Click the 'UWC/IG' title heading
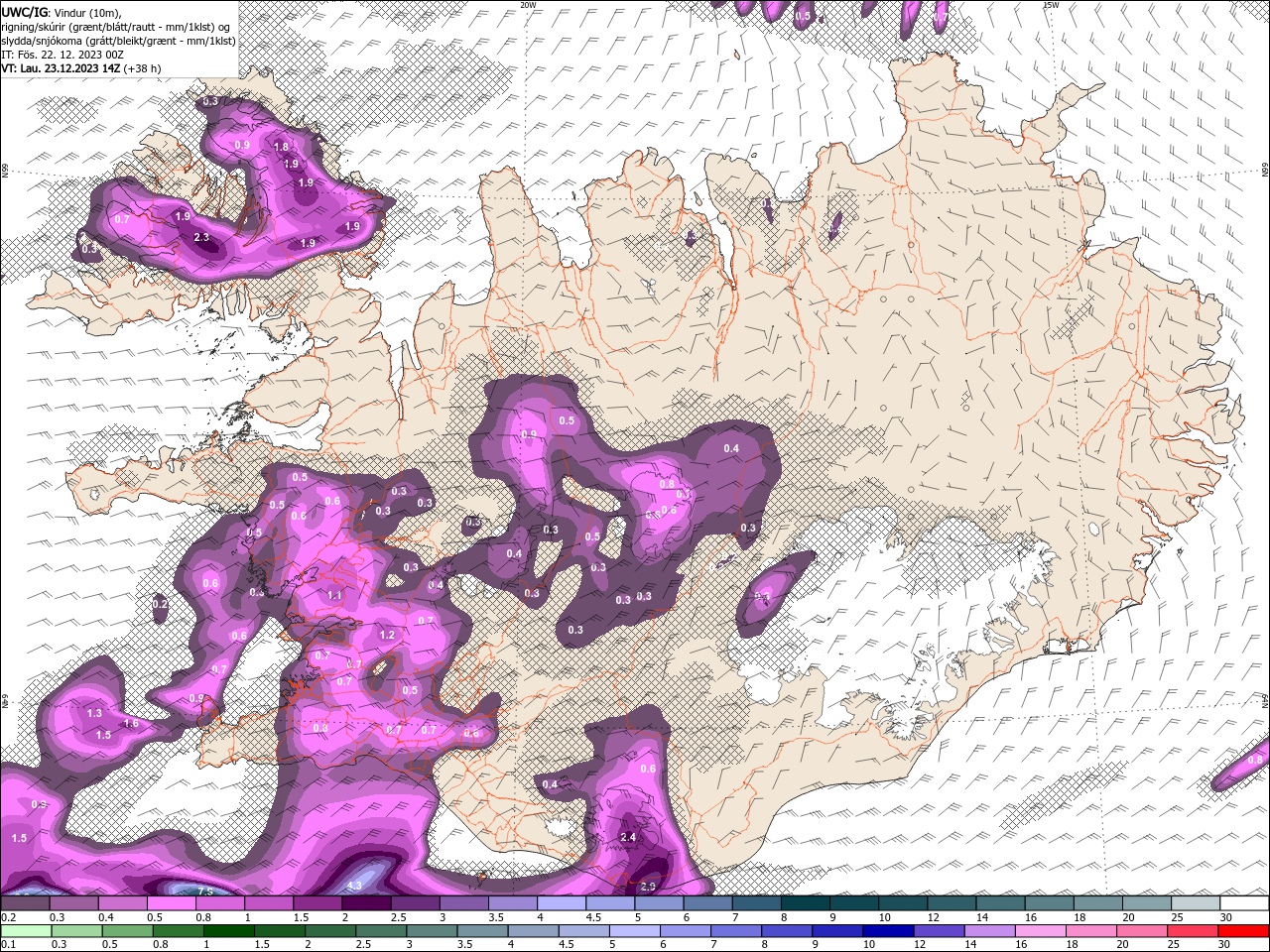 point(25,12)
